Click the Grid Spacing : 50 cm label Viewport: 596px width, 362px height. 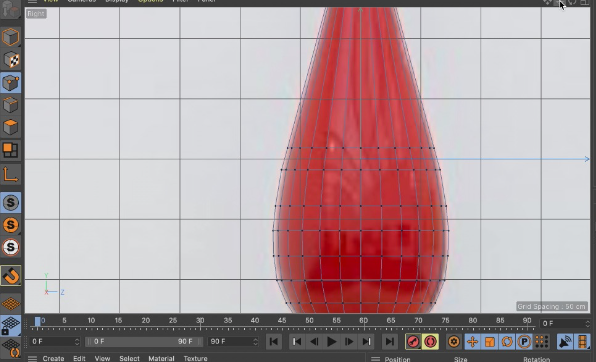pos(551,306)
